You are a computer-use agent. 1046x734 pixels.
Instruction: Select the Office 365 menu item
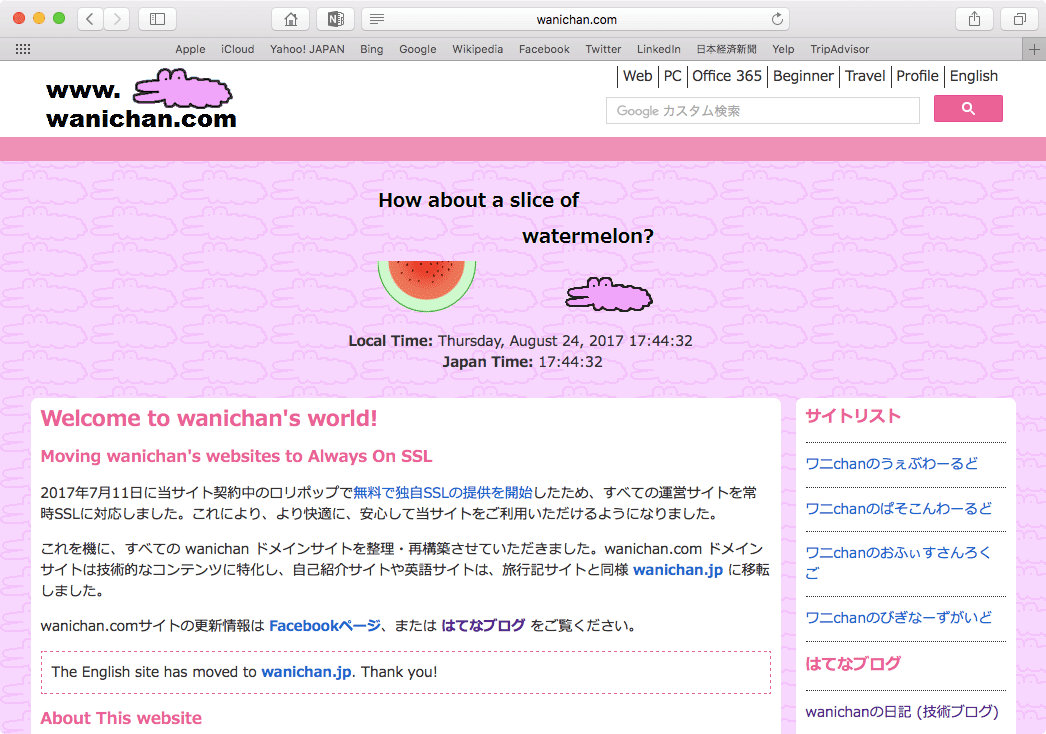click(x=726, y=76)
